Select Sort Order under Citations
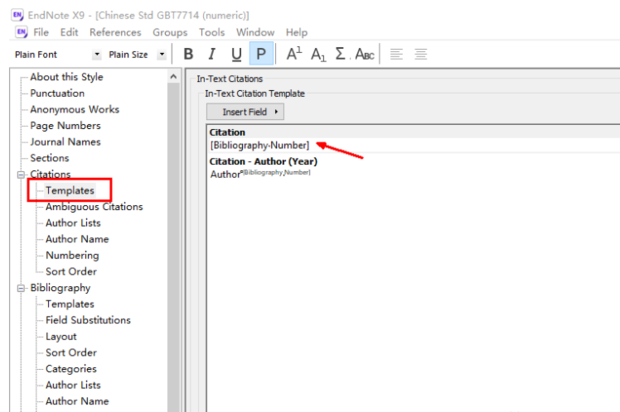The height and width of the screenshot is (412, 620). click(x=71, y=272)
